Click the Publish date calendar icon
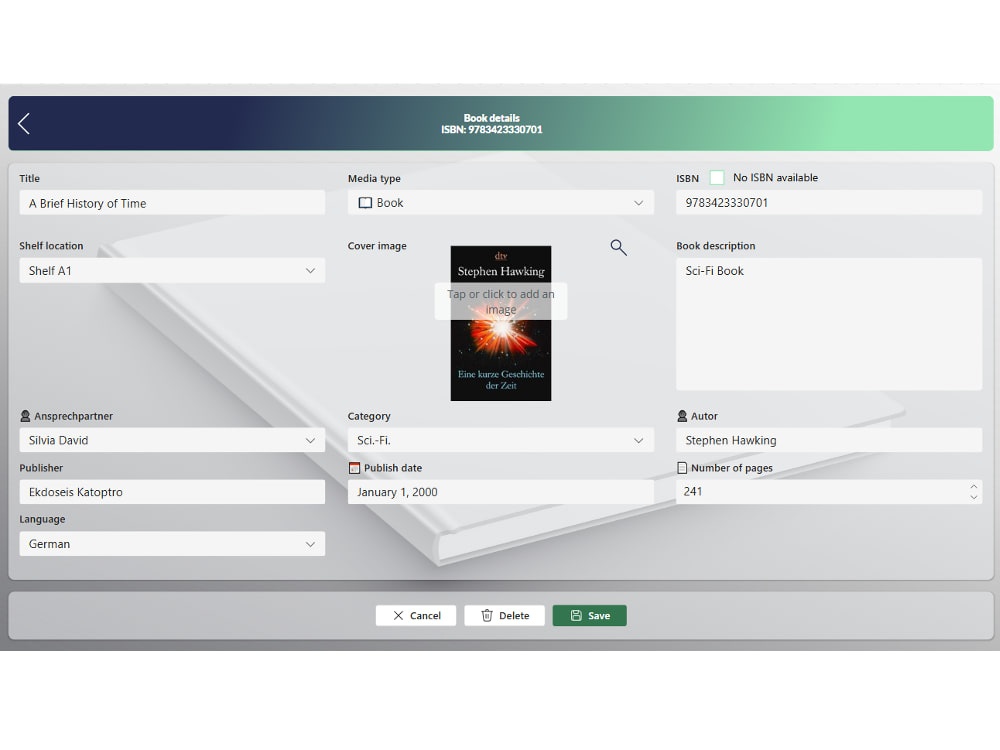 pyautogui.click(x=354, y=467)
